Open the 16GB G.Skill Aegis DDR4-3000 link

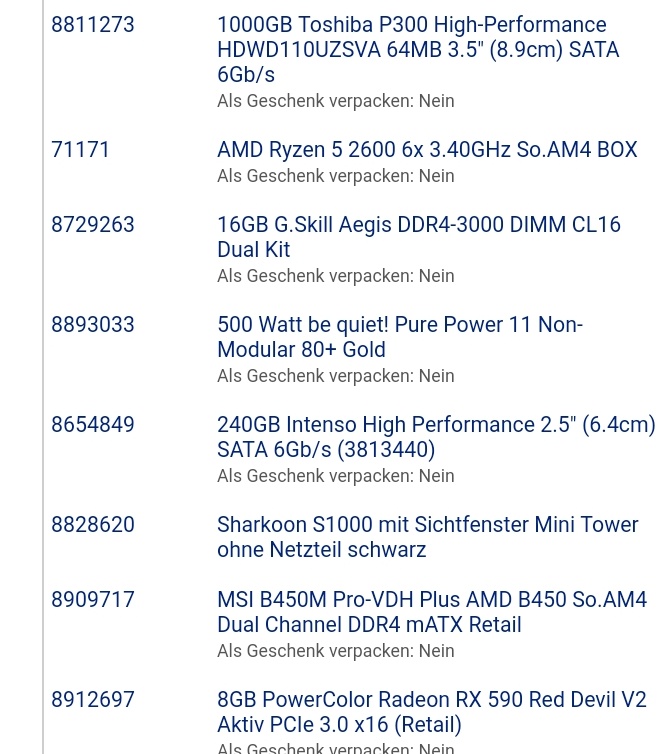click(419, 237)
